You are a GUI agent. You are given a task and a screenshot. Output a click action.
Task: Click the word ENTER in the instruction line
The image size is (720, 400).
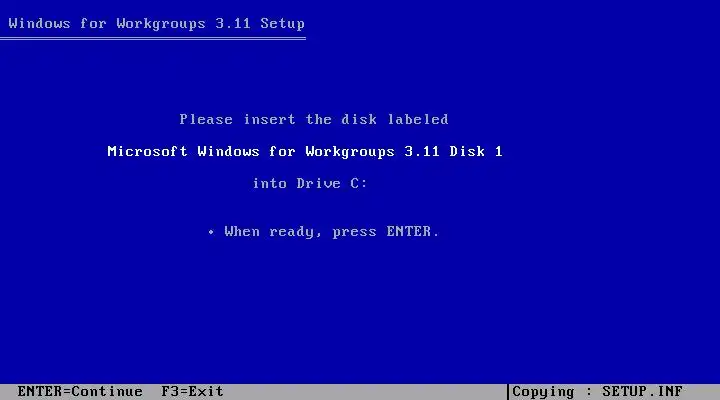click(x=409, y=231)
